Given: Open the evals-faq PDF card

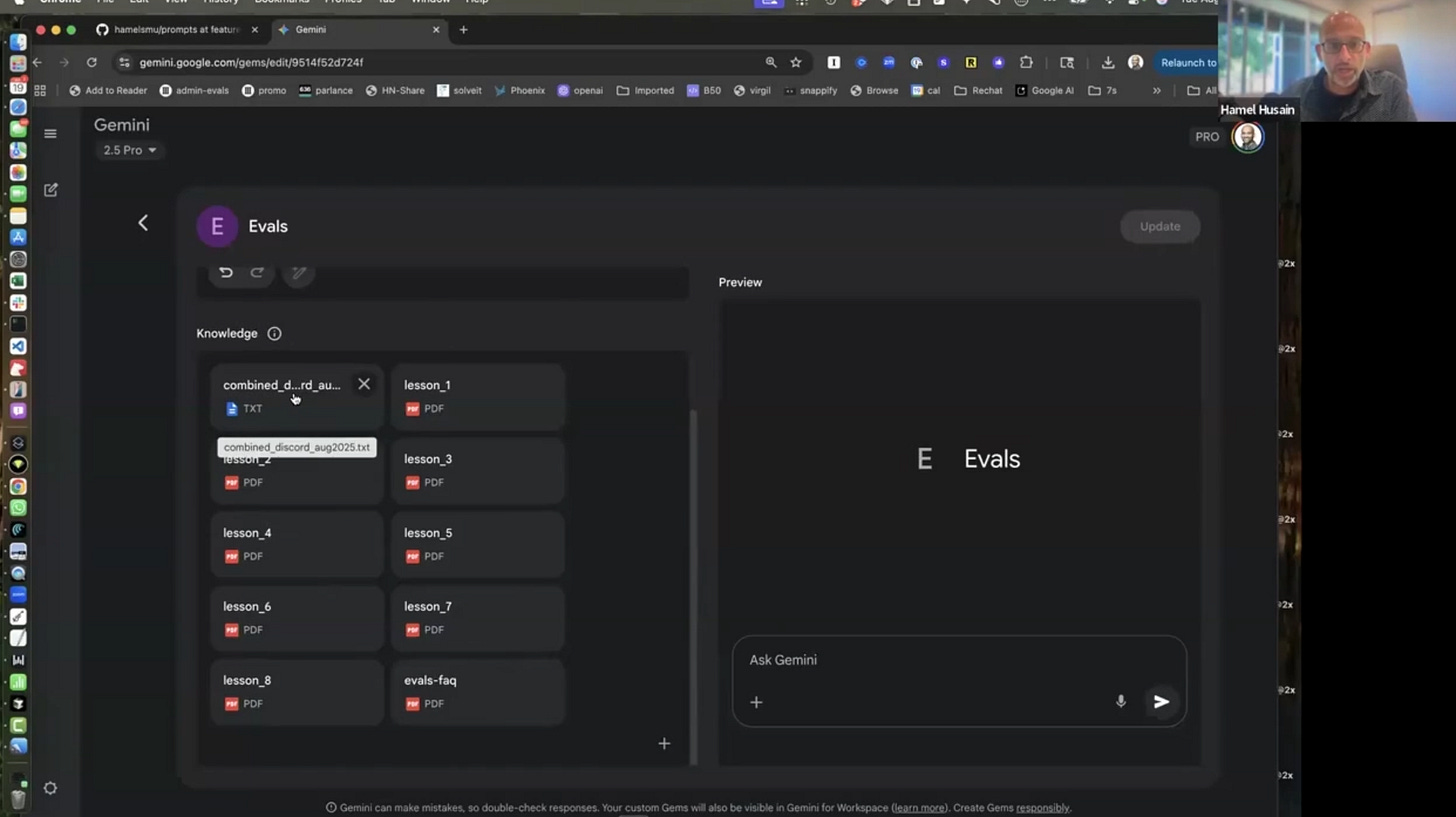Looking at the screenshot, I should tap(478, 692).
